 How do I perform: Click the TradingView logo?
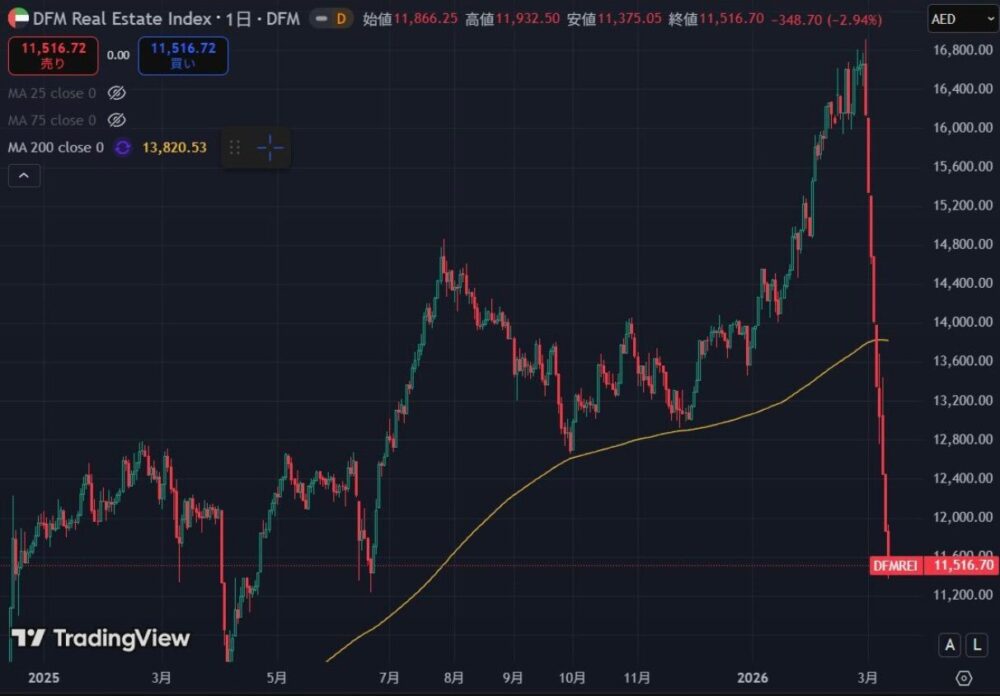pos(100,638)
